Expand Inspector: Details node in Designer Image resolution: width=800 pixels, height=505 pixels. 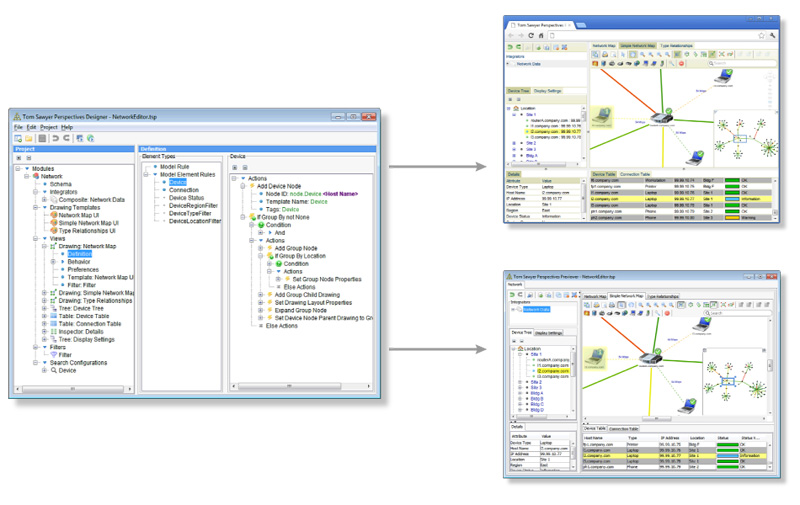pos(44,332)
